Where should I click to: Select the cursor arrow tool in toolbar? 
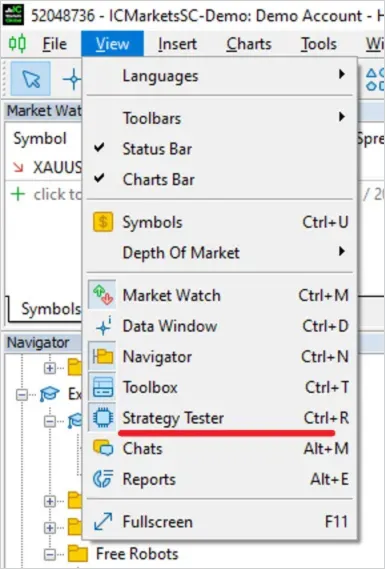click(31, 79)
